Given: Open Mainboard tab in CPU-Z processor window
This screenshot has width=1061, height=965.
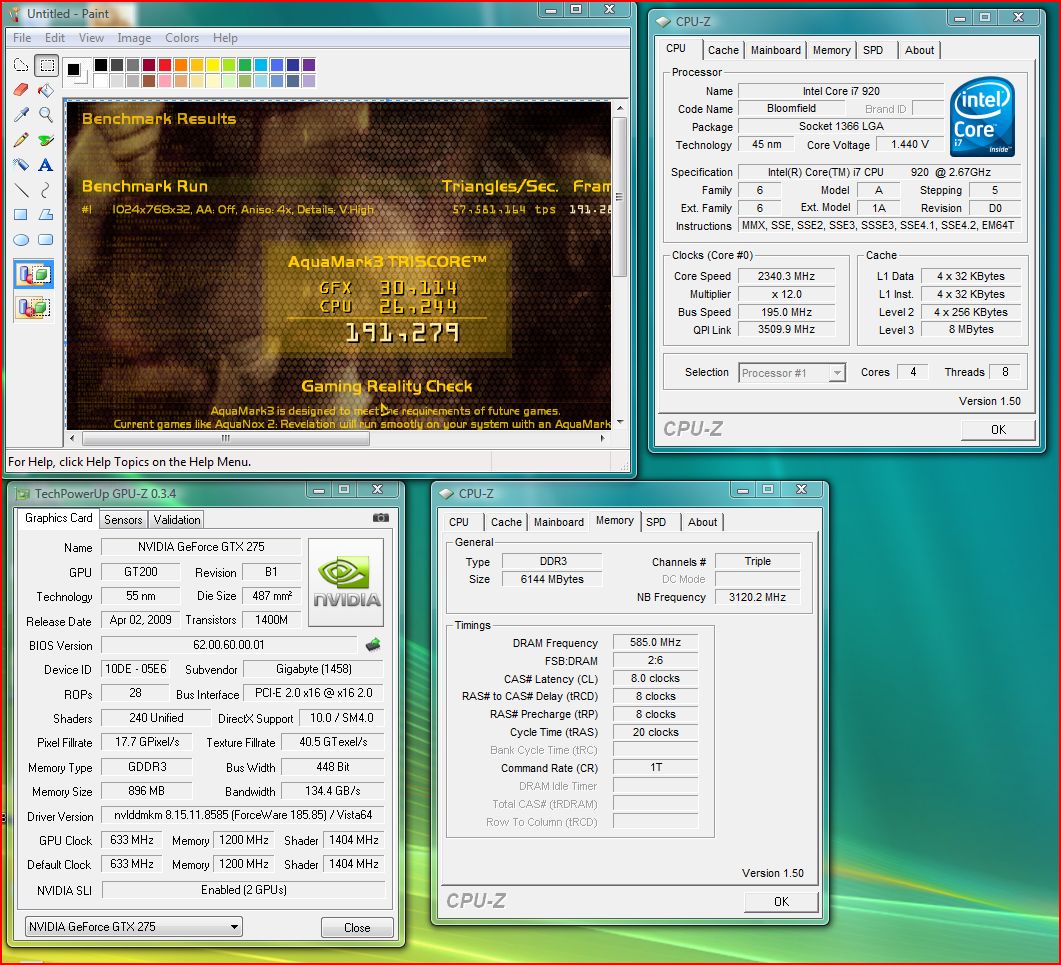Looking at the screenshot, I should 775,50.
